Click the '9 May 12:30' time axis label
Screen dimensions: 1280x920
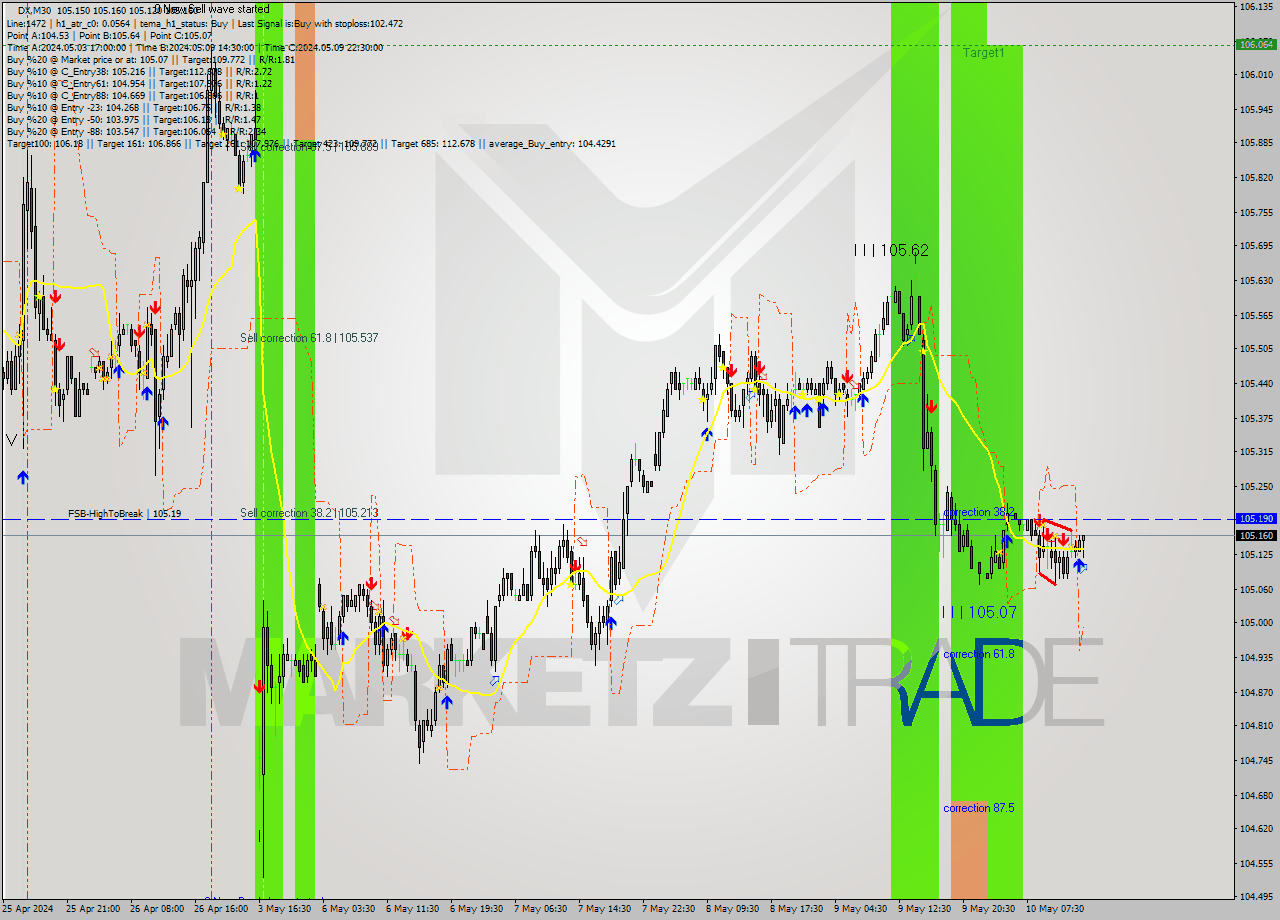tap(925, 909)
